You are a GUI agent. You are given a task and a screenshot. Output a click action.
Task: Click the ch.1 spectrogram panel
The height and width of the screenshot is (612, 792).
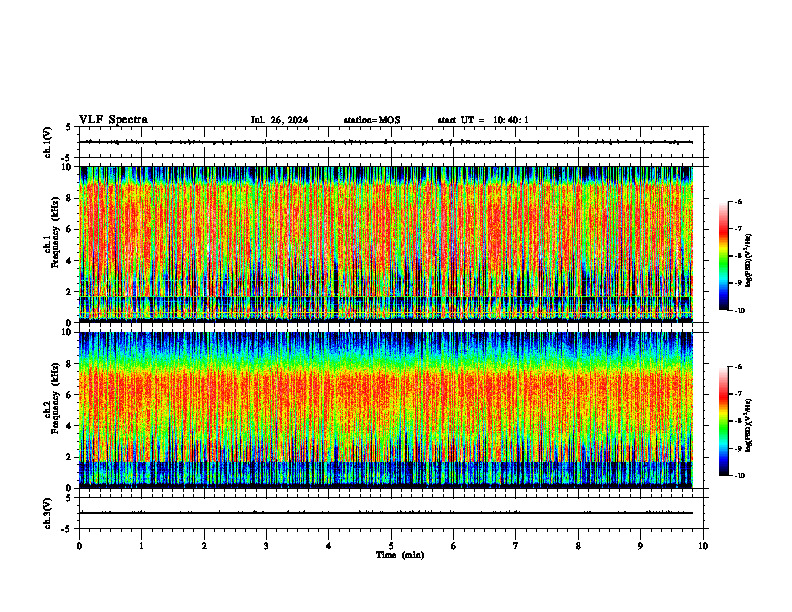386,244
